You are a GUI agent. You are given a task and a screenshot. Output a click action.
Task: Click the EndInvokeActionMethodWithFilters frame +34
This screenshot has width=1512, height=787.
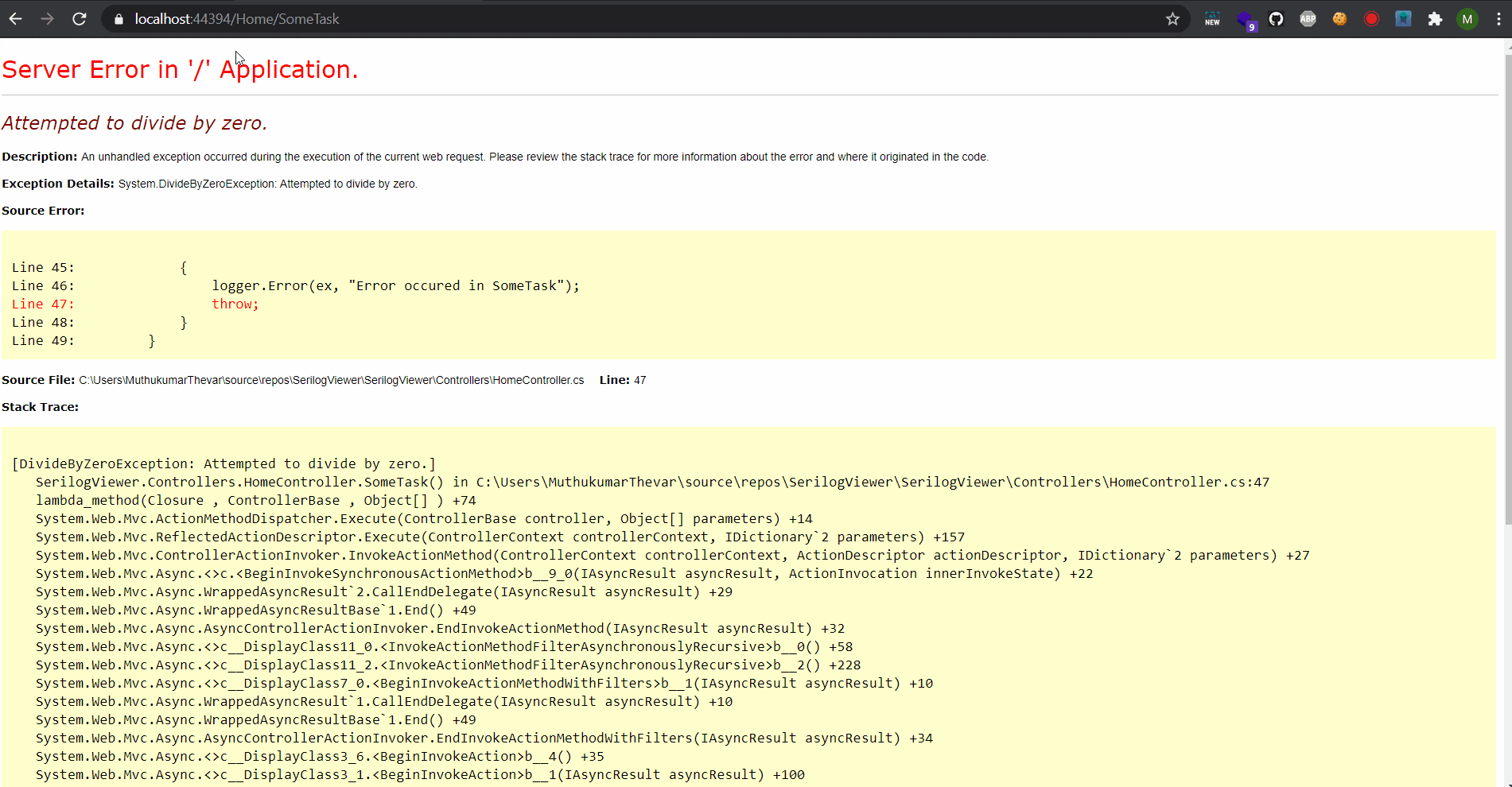click(x=484, y=738)
